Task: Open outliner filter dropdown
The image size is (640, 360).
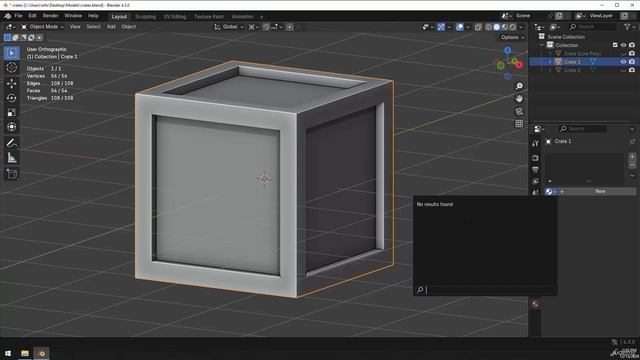Action: (x=629, y=27)
